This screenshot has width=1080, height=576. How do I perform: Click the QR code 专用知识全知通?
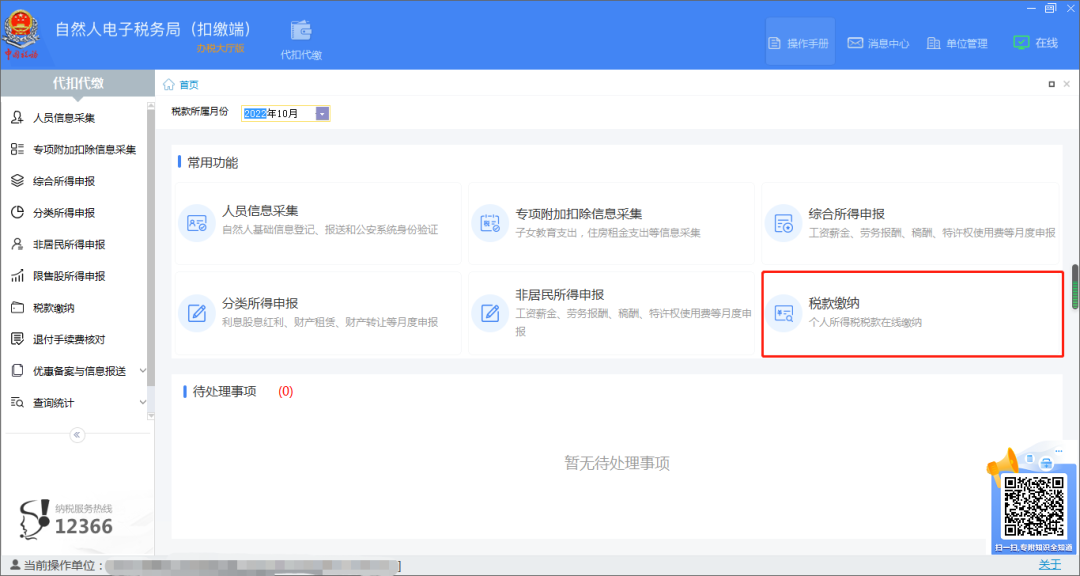(x=1034, y=506)
